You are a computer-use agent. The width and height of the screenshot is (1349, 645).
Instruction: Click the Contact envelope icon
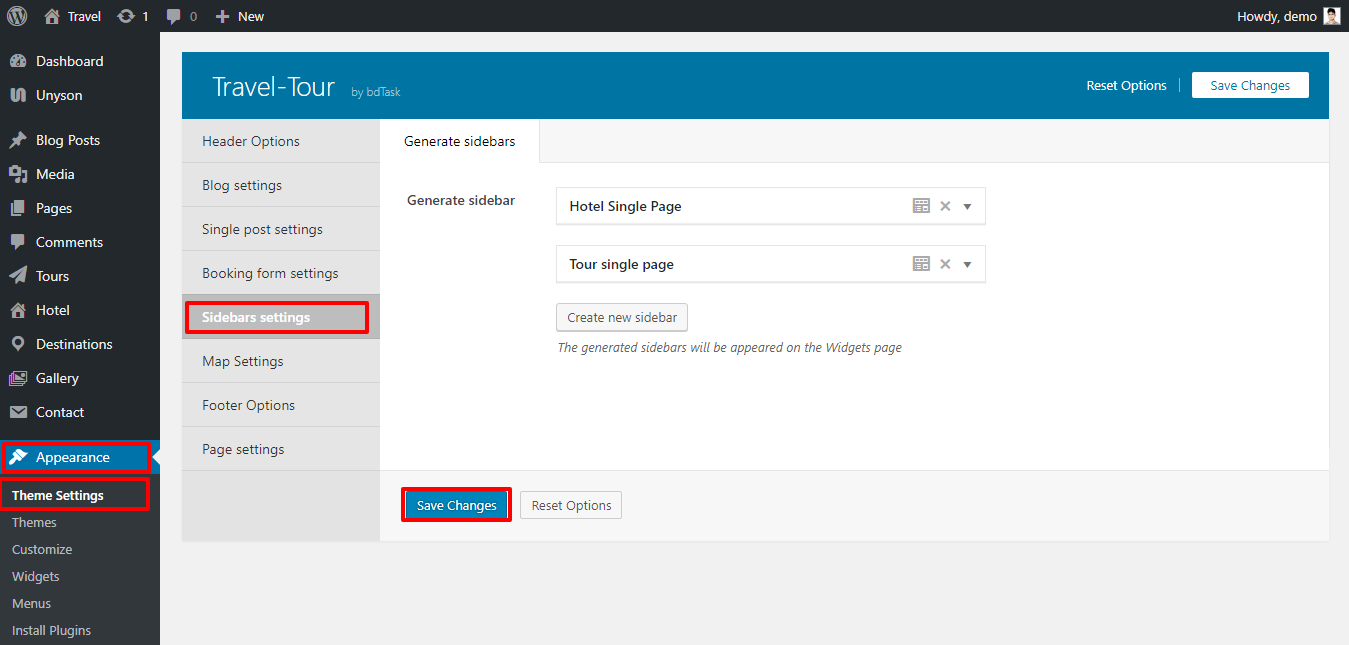point(18,412)
